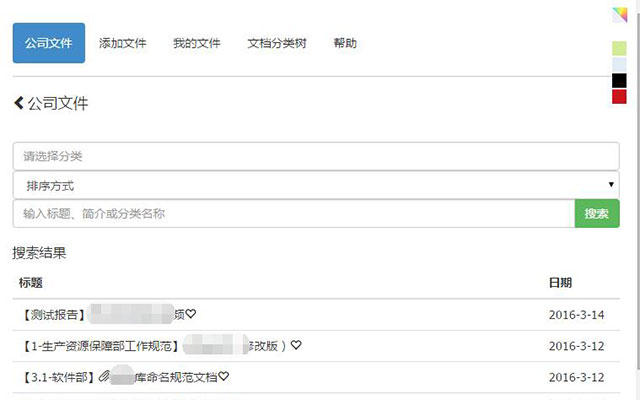The height and width of the screenshot is (400, 640).
Task: Switch to the 我的文件 tab
Action: click(x=196, y=43)
